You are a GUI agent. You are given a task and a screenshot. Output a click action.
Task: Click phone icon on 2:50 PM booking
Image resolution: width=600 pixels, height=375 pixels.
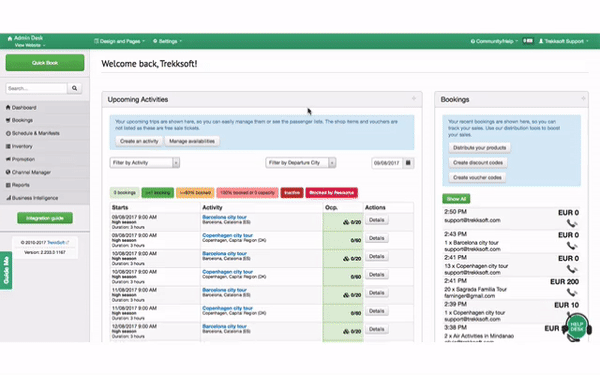click(572, 223)
